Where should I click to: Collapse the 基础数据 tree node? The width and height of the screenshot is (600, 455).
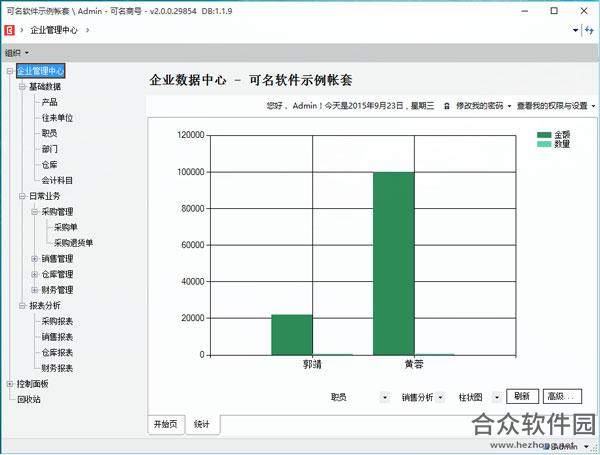click(22, 86)
